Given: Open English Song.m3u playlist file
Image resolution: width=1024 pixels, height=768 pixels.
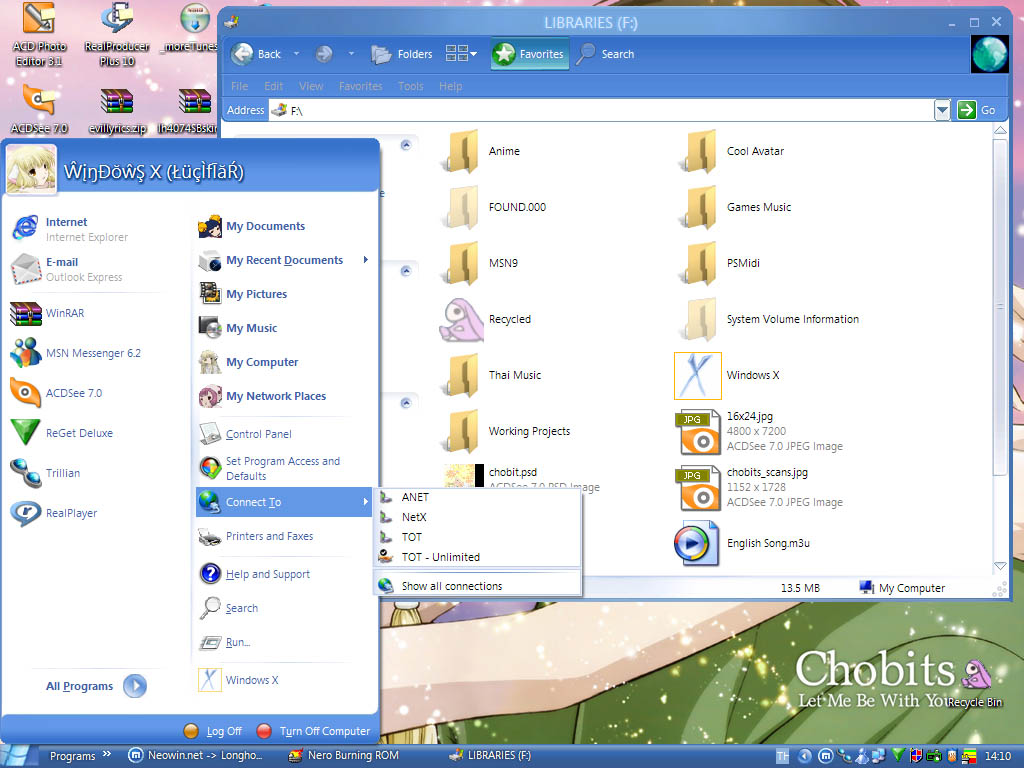Looking at the screenshot, I should click(758, 544).
